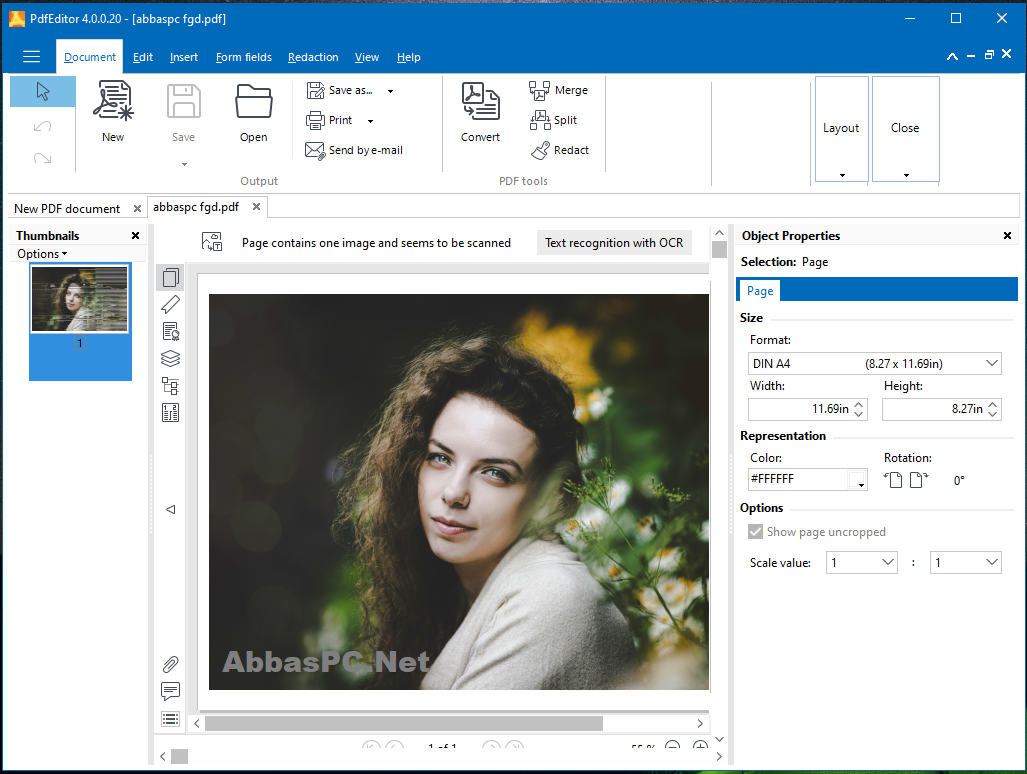Open the layers sidebar icon
The width and height of the screenshot is (1027, 774).
[x=170, y=359]
